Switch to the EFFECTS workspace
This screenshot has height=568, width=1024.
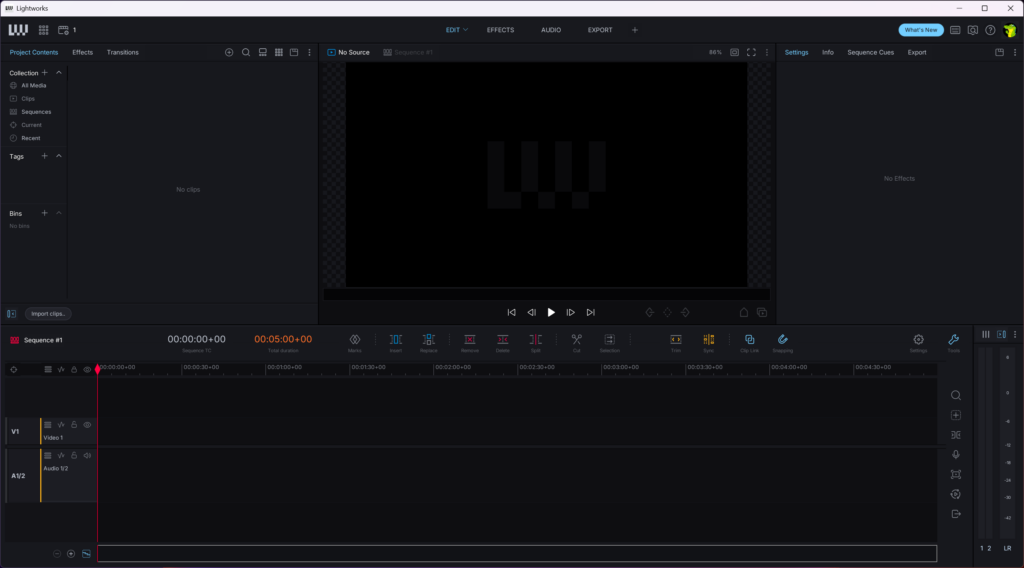500,30
